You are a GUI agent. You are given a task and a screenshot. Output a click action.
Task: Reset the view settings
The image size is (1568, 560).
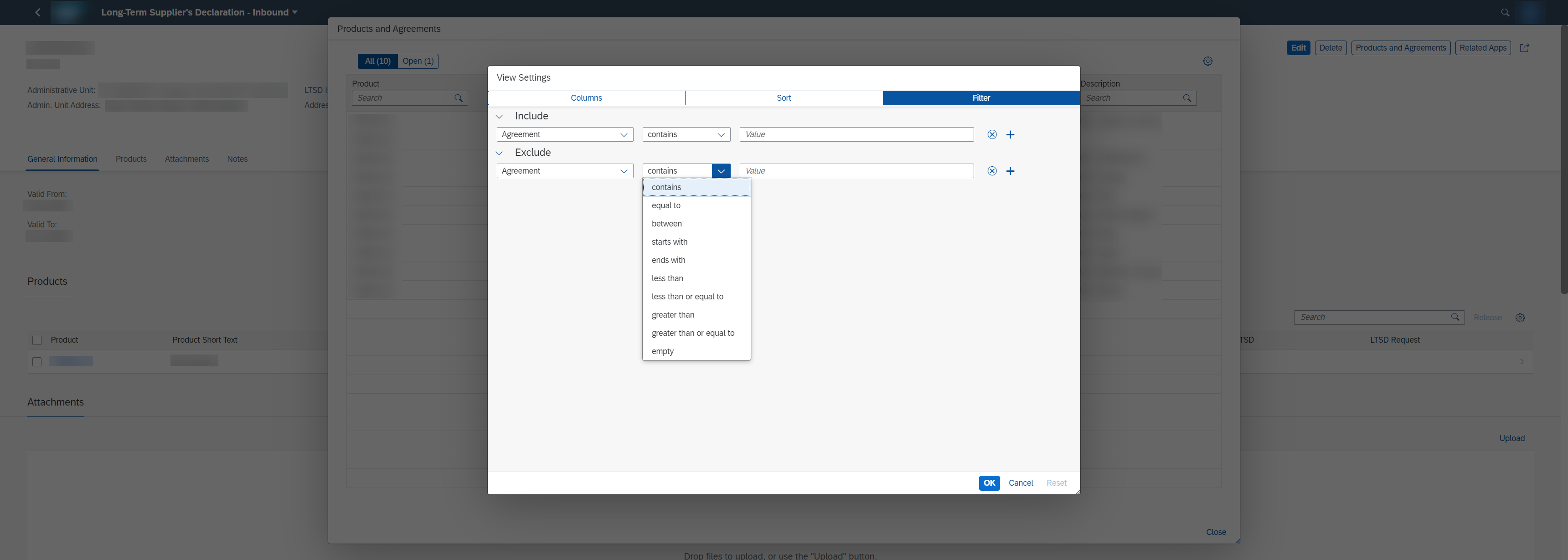click(1056, 483)
